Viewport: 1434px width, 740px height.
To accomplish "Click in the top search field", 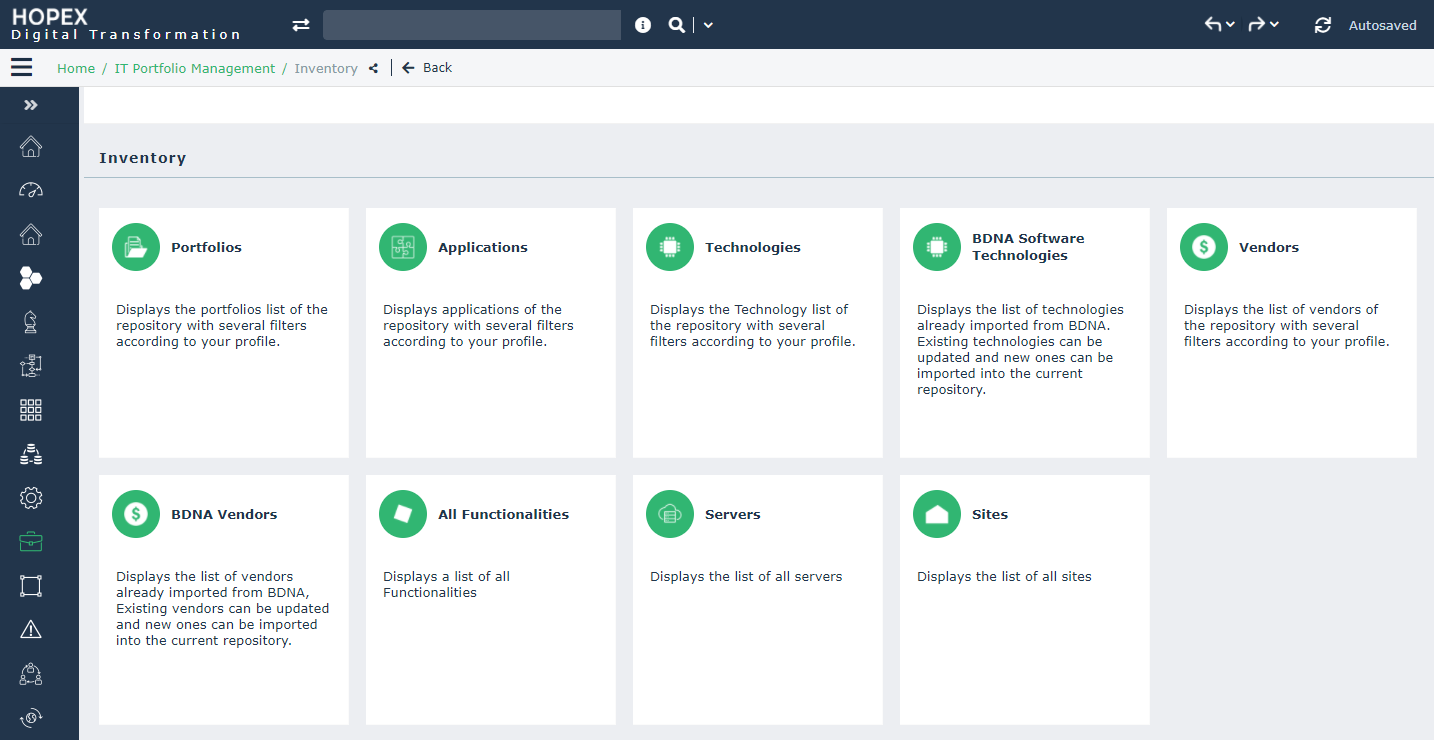I will pyautogui.click(x=471, y=25).
